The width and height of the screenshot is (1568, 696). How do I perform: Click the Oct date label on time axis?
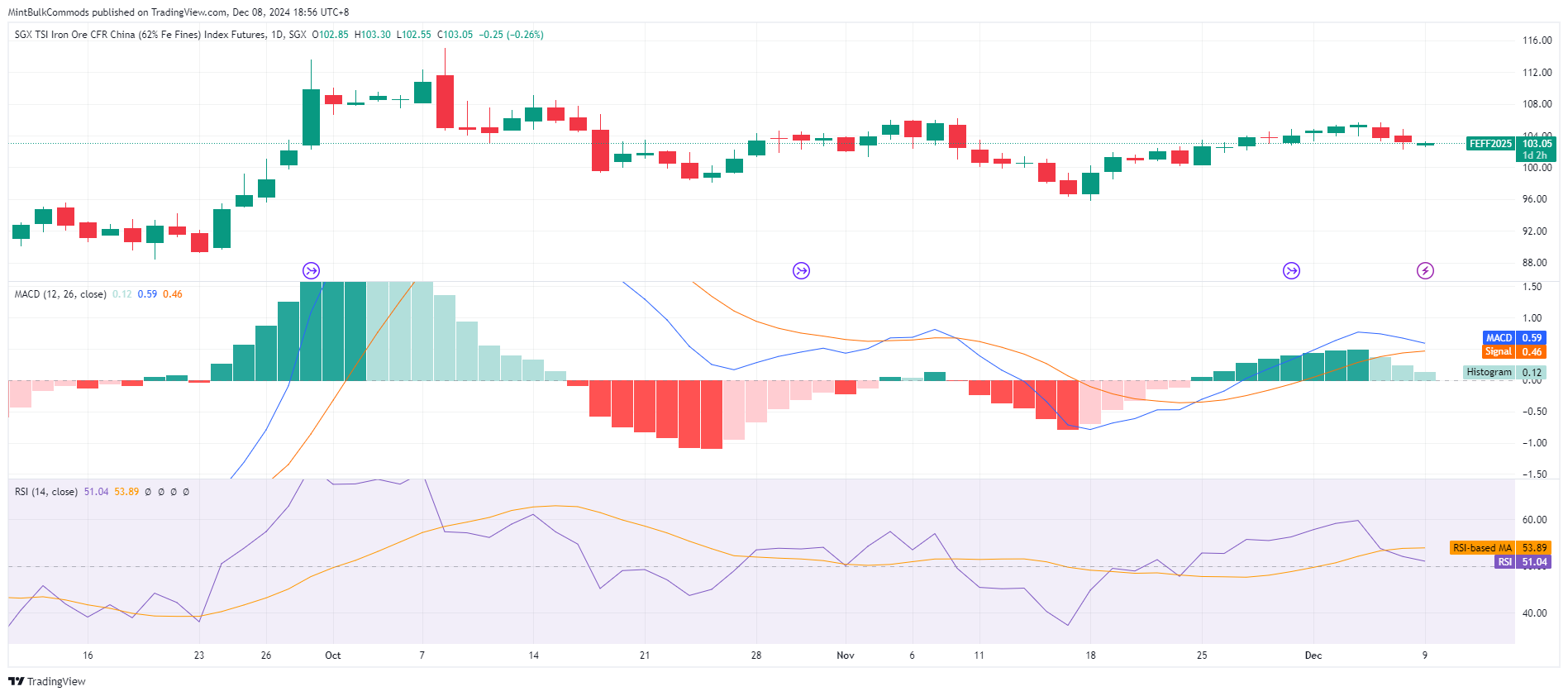coord(333,655)
